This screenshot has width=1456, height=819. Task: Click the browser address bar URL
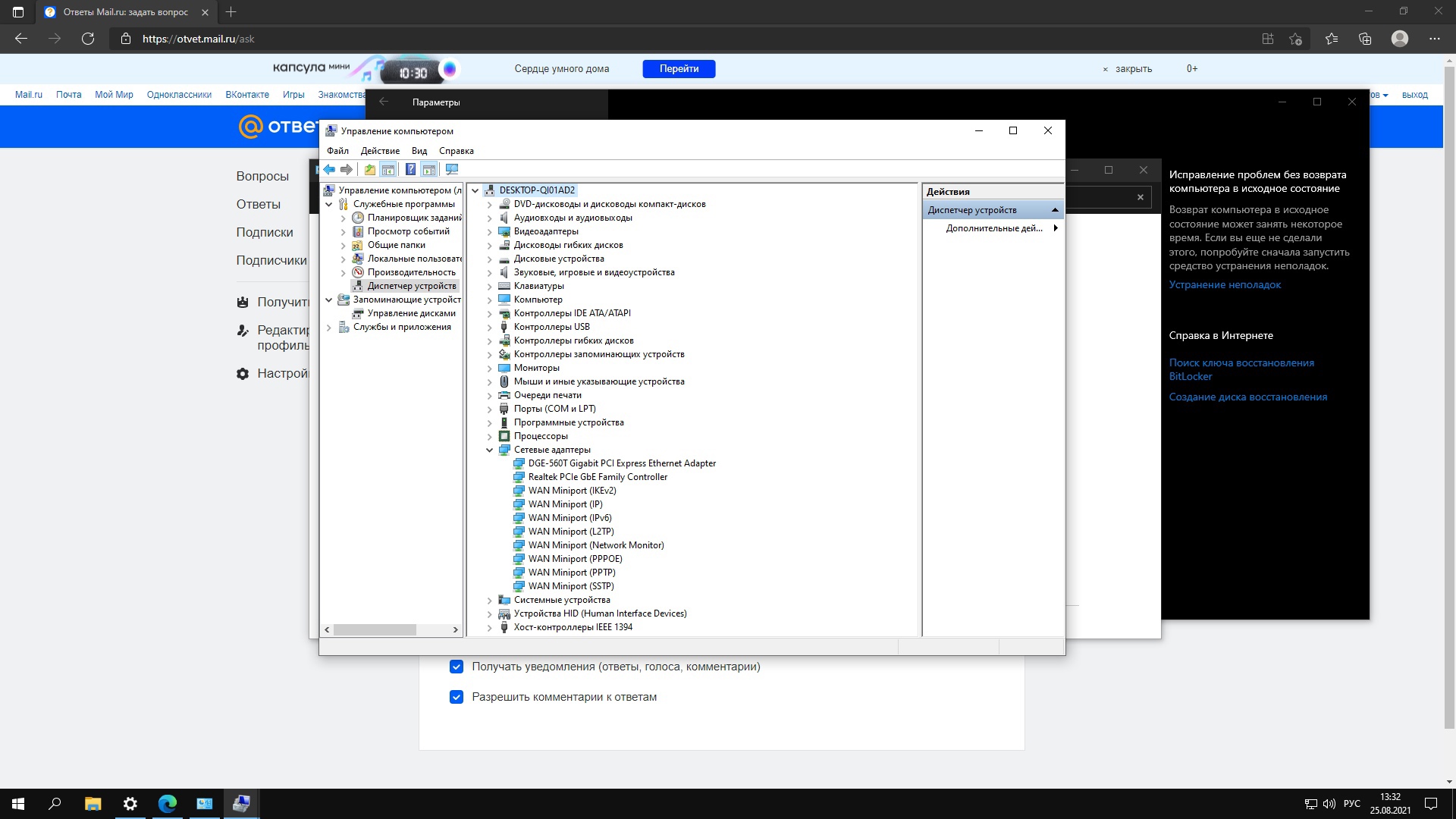(x=199, y=39)
